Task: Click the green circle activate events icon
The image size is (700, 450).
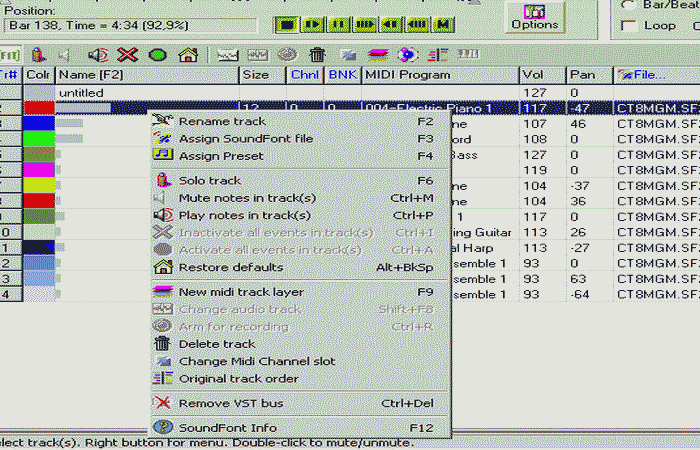Action: [x=157, y=54]
